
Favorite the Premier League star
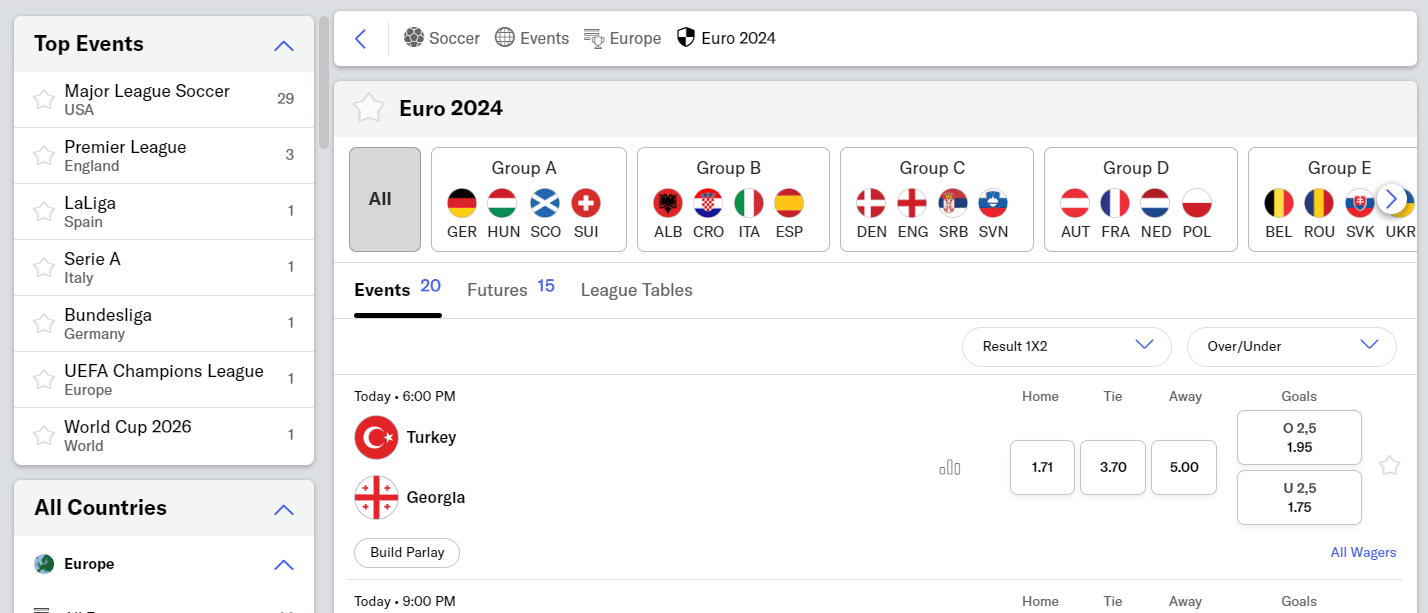pos(43,155)
